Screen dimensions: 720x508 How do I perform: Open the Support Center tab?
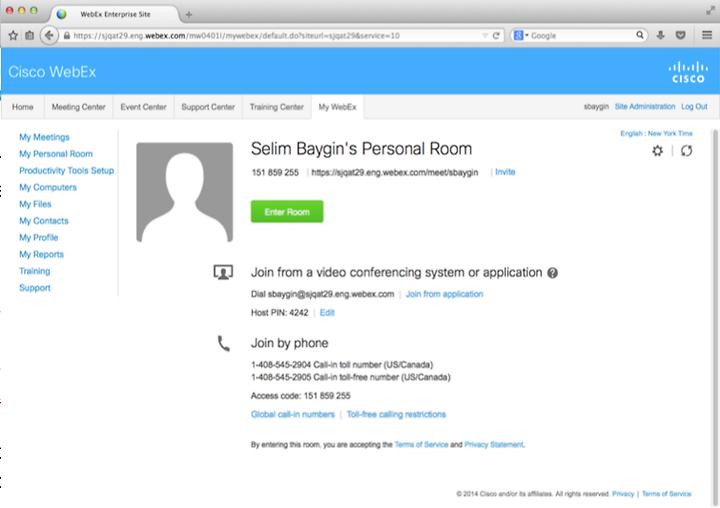(x=208, y=107)
